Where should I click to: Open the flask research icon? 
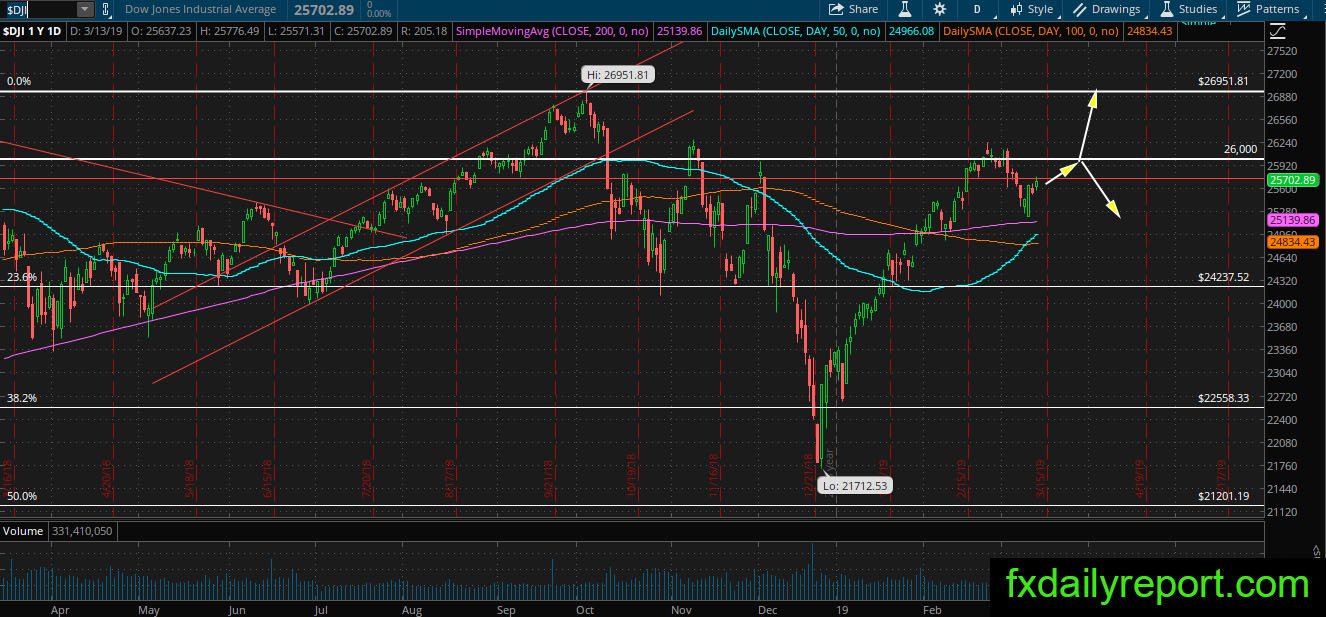(x=905, y=9)
